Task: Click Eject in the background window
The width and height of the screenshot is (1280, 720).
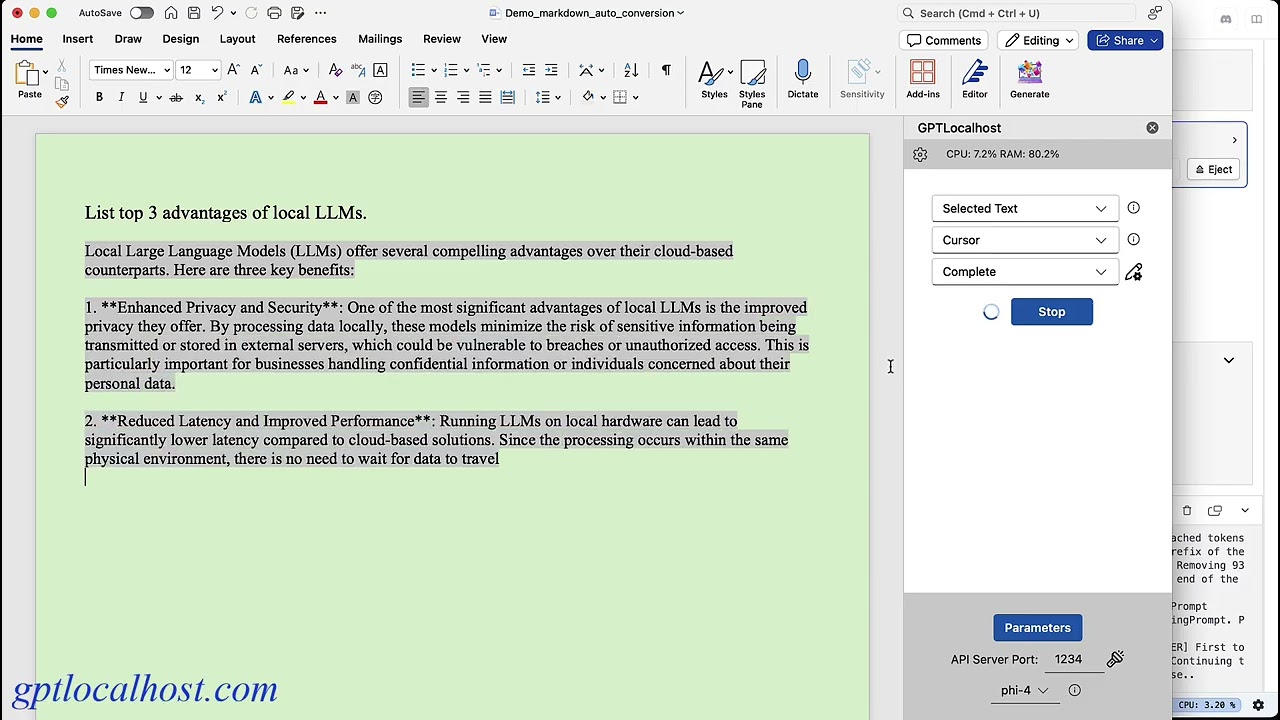Action: pos(1214,169)
